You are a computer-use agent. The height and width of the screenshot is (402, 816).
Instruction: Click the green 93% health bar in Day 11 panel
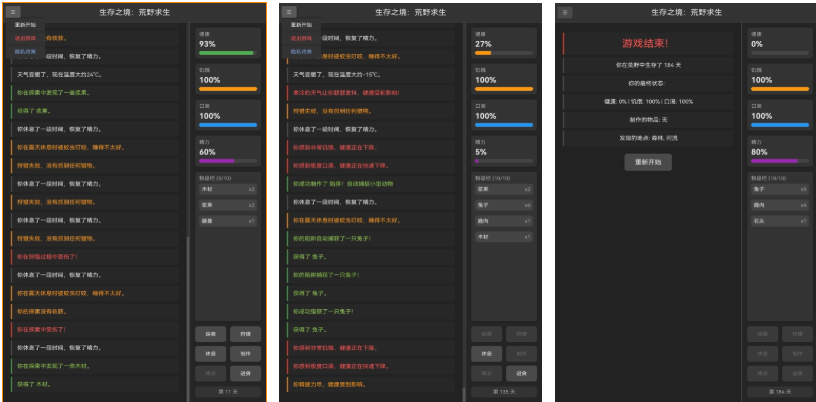(228, 53)
